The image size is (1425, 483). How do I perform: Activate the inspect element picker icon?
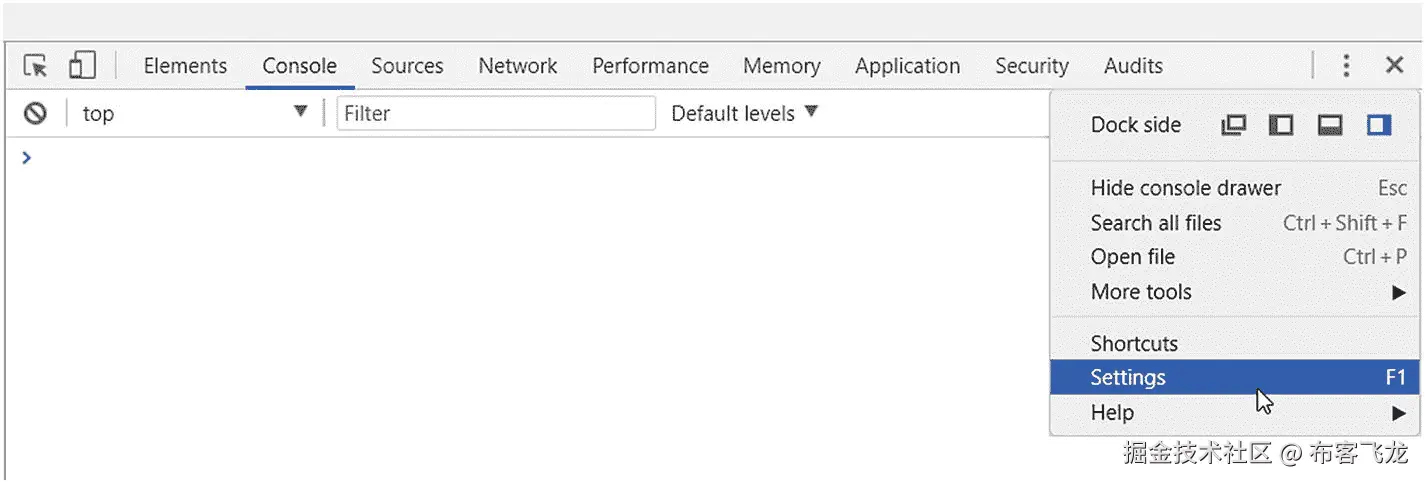coord(36,66)
